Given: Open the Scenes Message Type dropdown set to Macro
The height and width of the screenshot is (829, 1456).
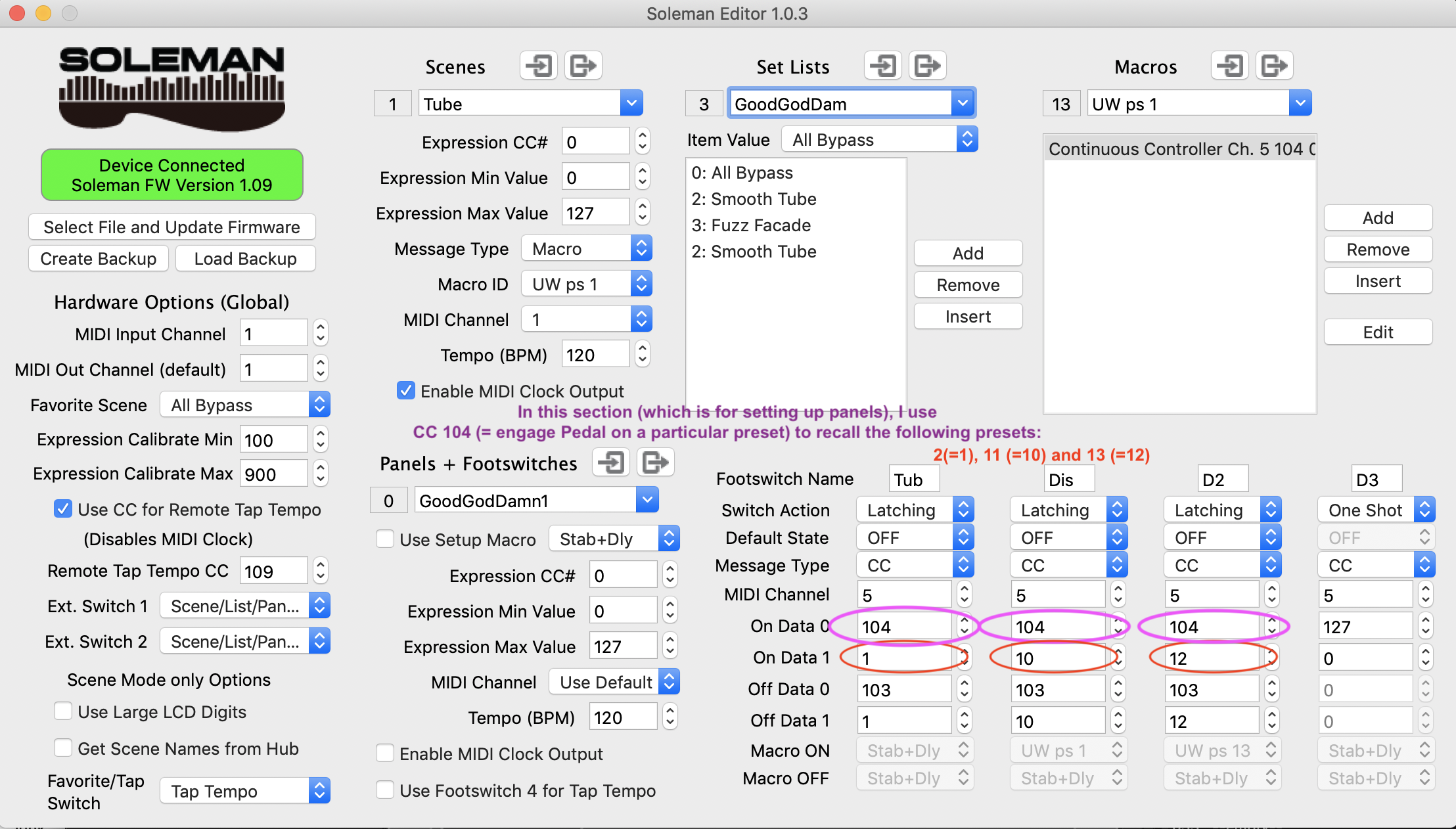Looking at the screenshot, I should tap(587, 248).
